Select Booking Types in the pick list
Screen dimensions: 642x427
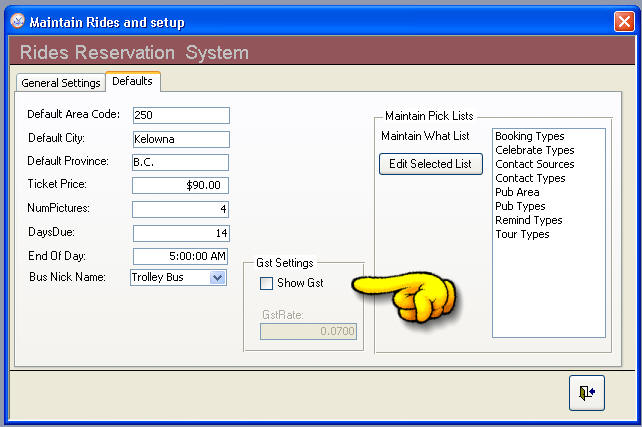click(529, 136)
